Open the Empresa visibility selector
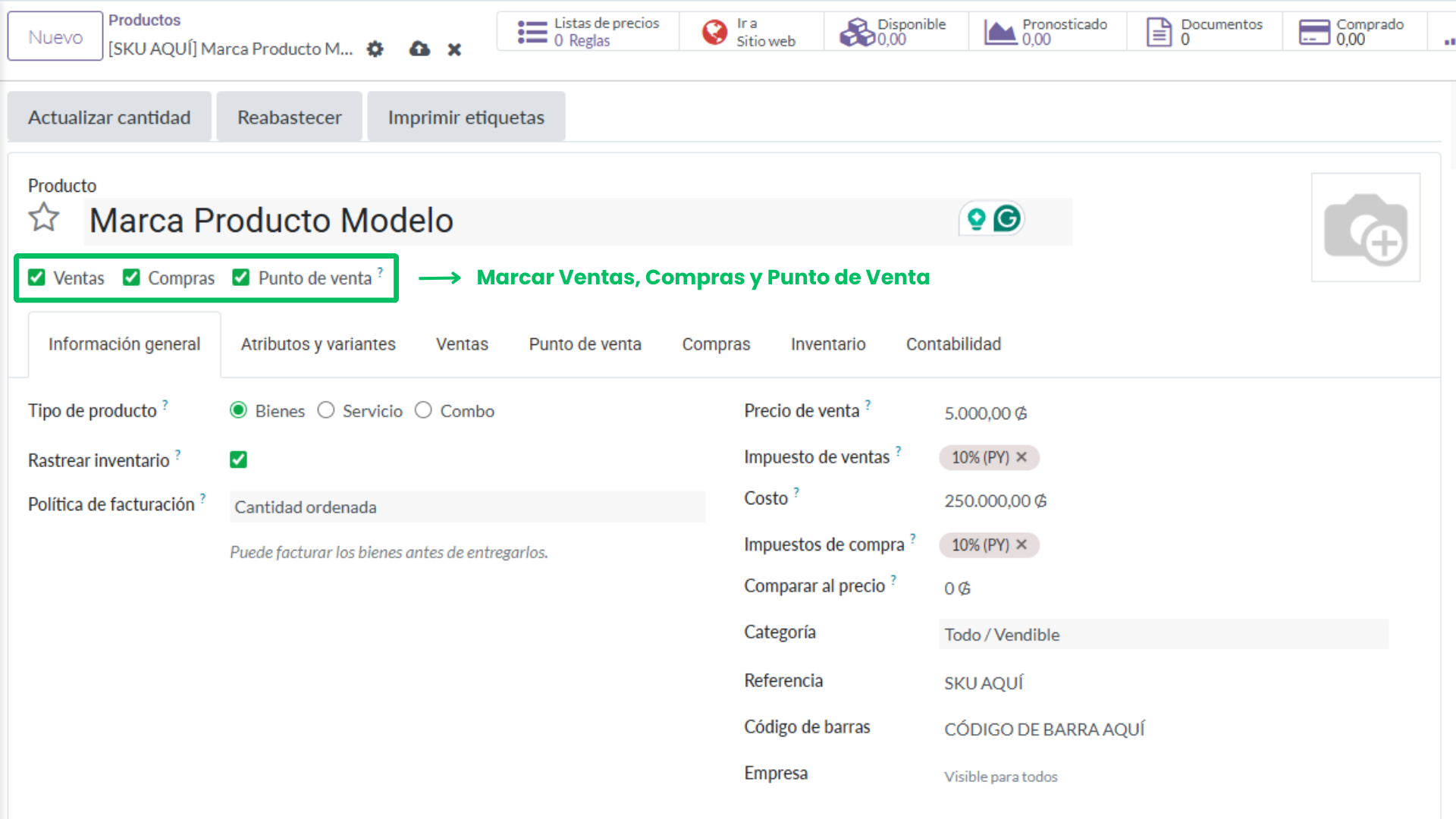Viewport: 1456px width, 819px height. point(1001,776)
